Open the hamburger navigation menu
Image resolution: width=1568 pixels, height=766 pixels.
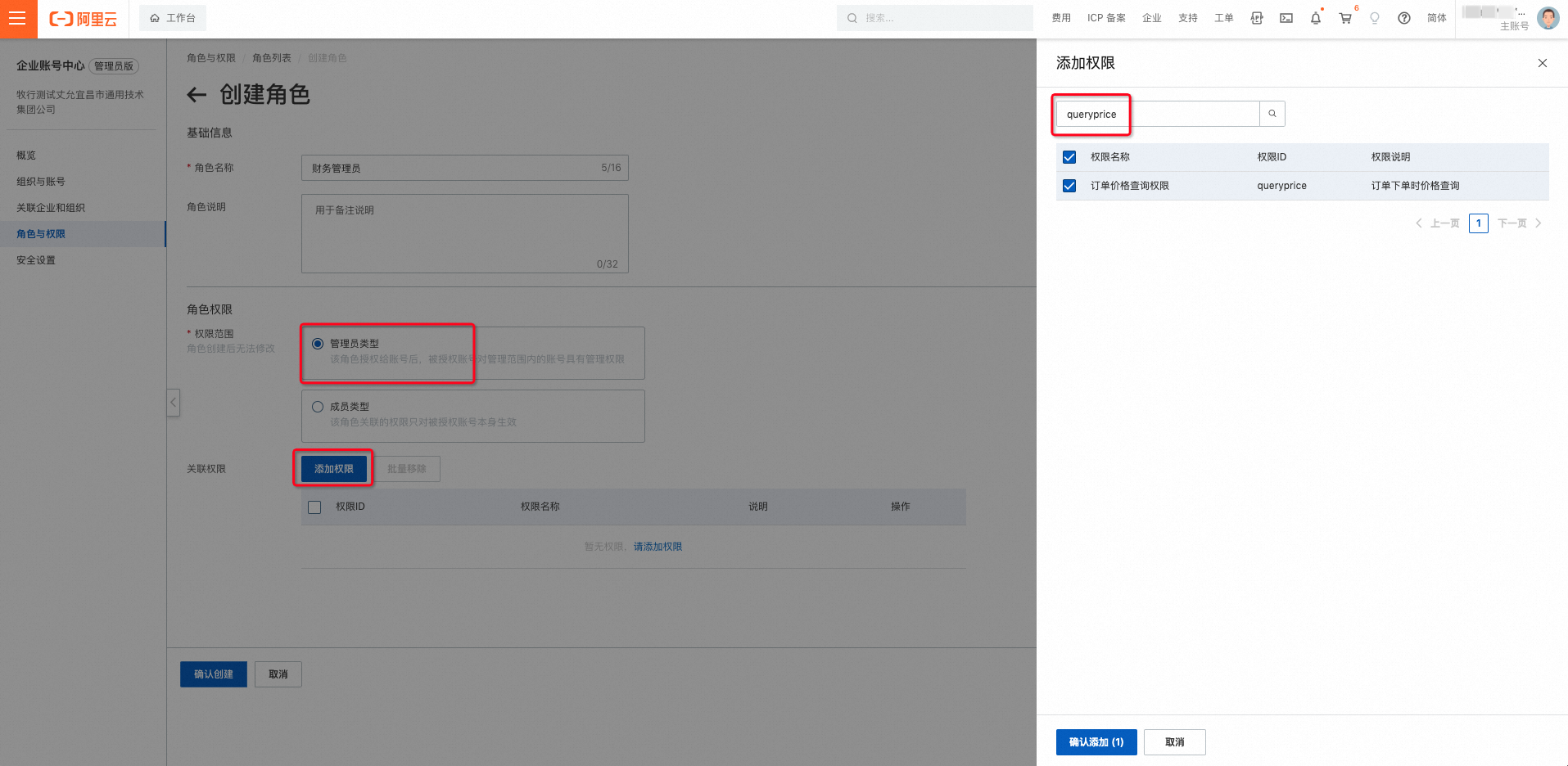point(18,18)
